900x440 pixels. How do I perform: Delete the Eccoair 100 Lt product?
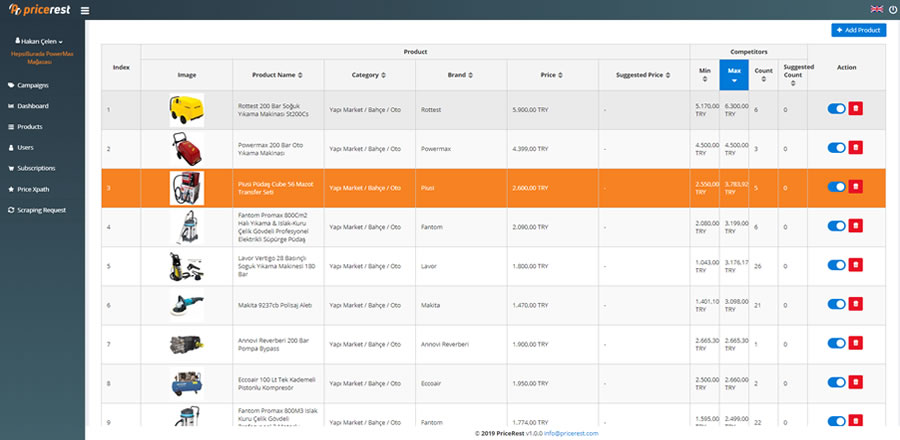[855, 381]
